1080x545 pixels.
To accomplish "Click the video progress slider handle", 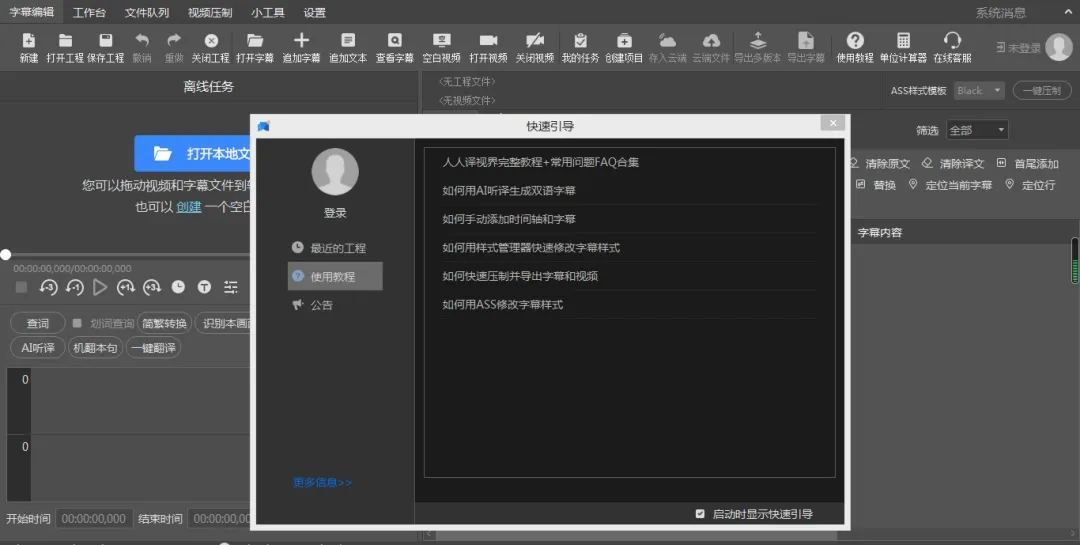I will (6, 255).
